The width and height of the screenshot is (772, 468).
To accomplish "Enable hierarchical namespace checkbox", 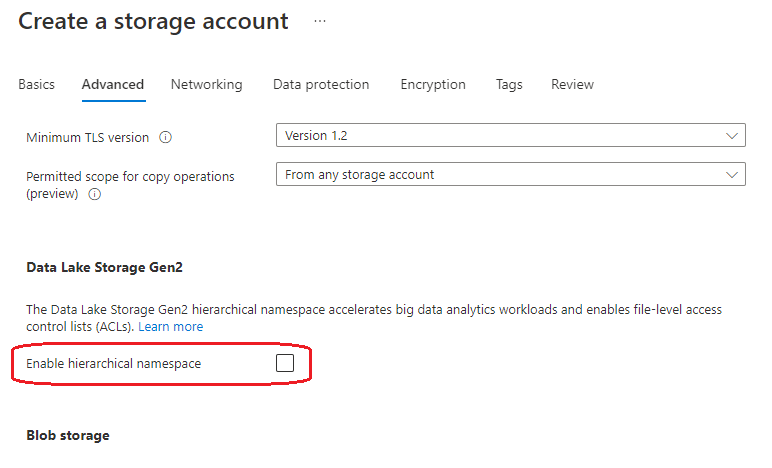I will coord(285,363).
